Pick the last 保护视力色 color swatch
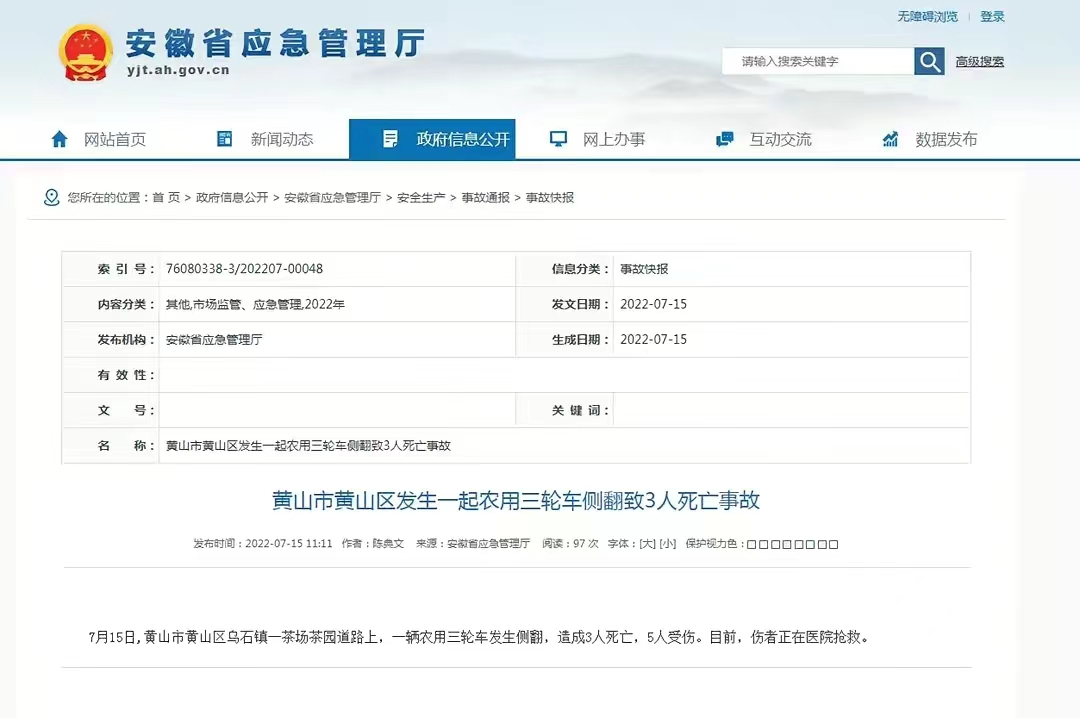Viewport: 1080px width, 718px height. pyautogui.click(x=833, y=544)
